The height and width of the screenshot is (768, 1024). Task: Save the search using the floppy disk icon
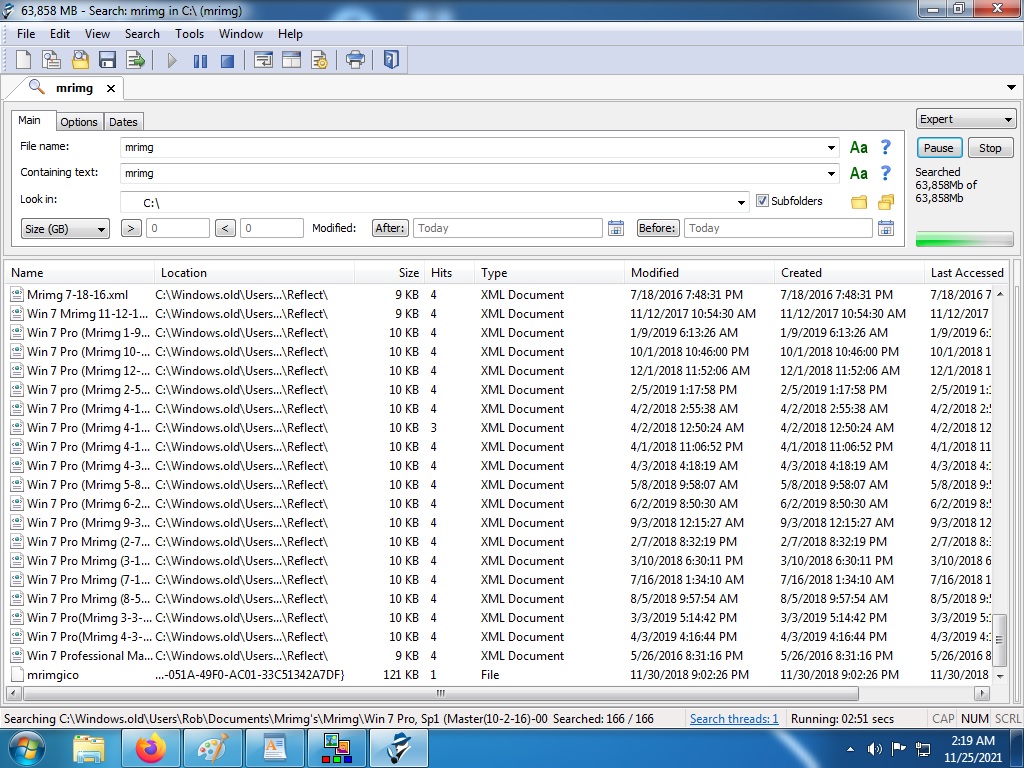(107, 60)
